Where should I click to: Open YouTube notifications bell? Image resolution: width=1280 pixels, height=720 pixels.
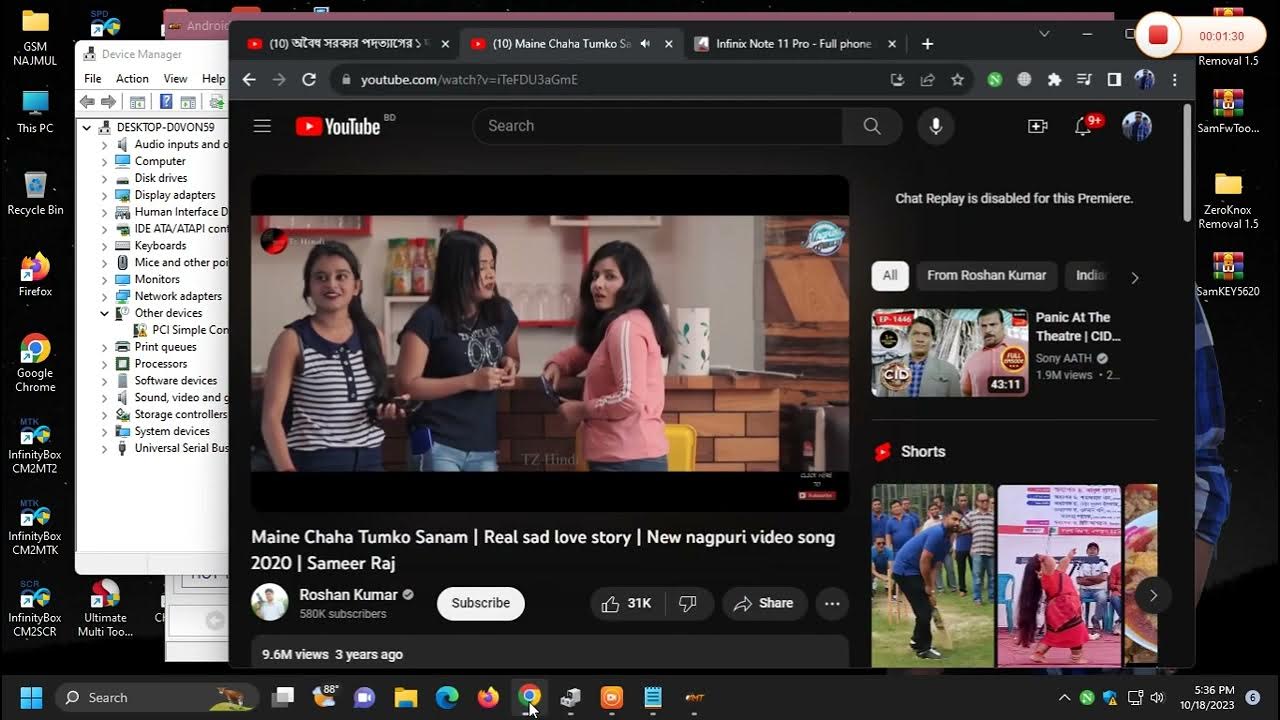[x=1083, y=126]
